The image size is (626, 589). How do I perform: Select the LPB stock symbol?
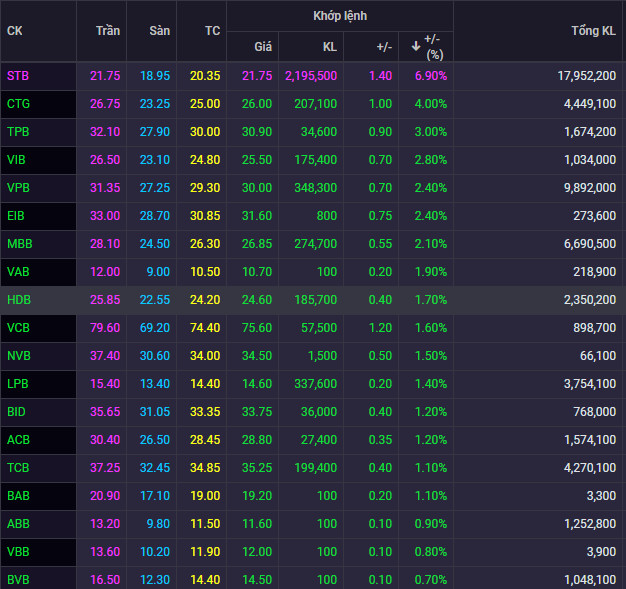pyautogui.click(x=18, y=383)
